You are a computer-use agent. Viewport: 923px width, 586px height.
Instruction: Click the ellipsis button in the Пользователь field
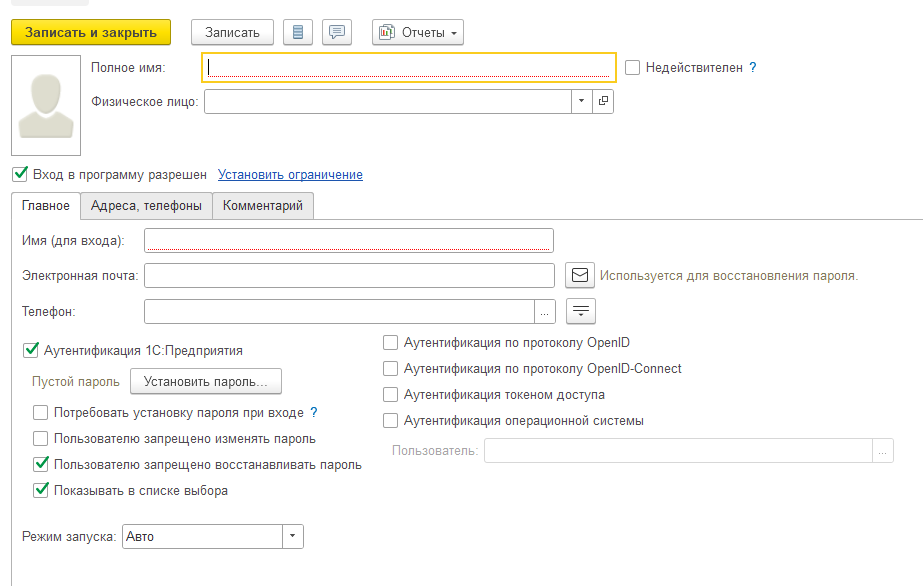pyautogui.click(x=883, y=451)
